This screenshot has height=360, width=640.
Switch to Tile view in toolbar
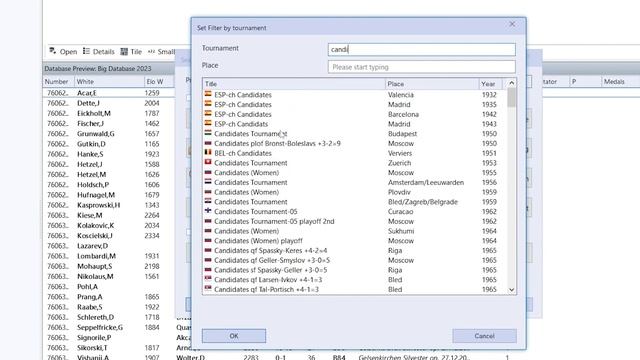[131, 51]
